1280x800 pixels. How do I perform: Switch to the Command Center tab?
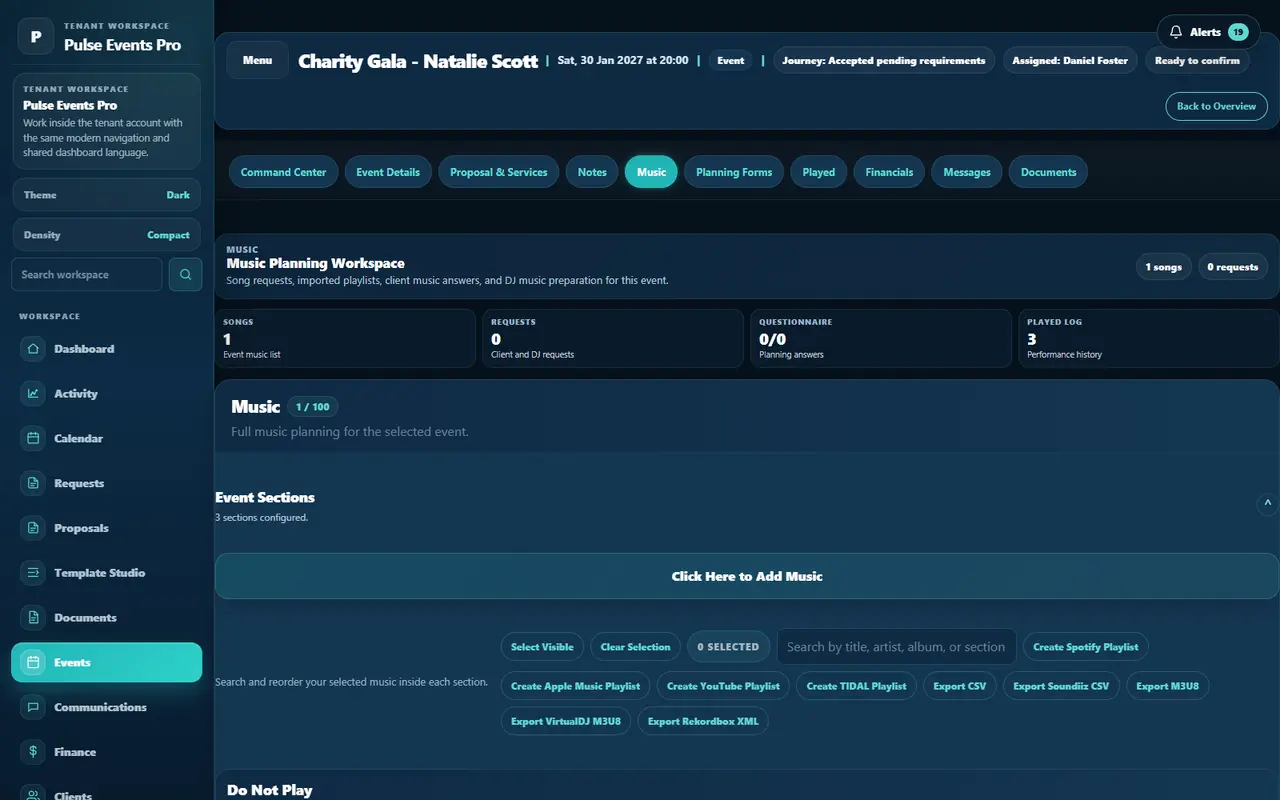click(283, 172)
